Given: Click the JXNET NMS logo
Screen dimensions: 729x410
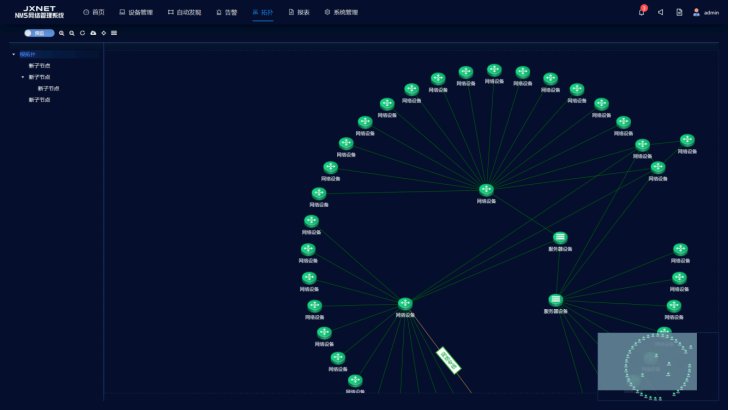Looking at the screenshot, I should (x=39, y=12).
